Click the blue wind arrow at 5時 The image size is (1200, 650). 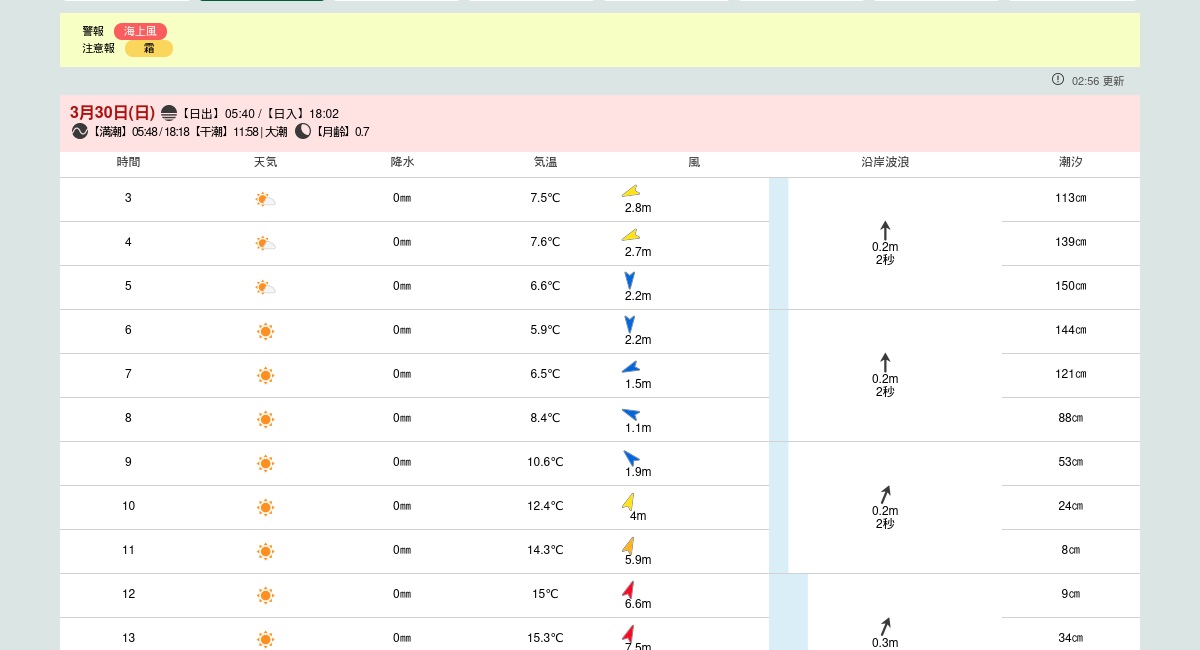(630, 280)
